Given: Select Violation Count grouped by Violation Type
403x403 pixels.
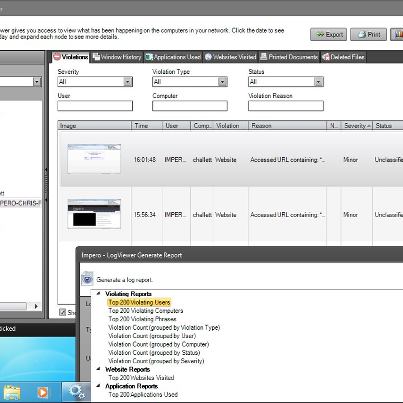Looking at the screenshot, I should point(164,327).
